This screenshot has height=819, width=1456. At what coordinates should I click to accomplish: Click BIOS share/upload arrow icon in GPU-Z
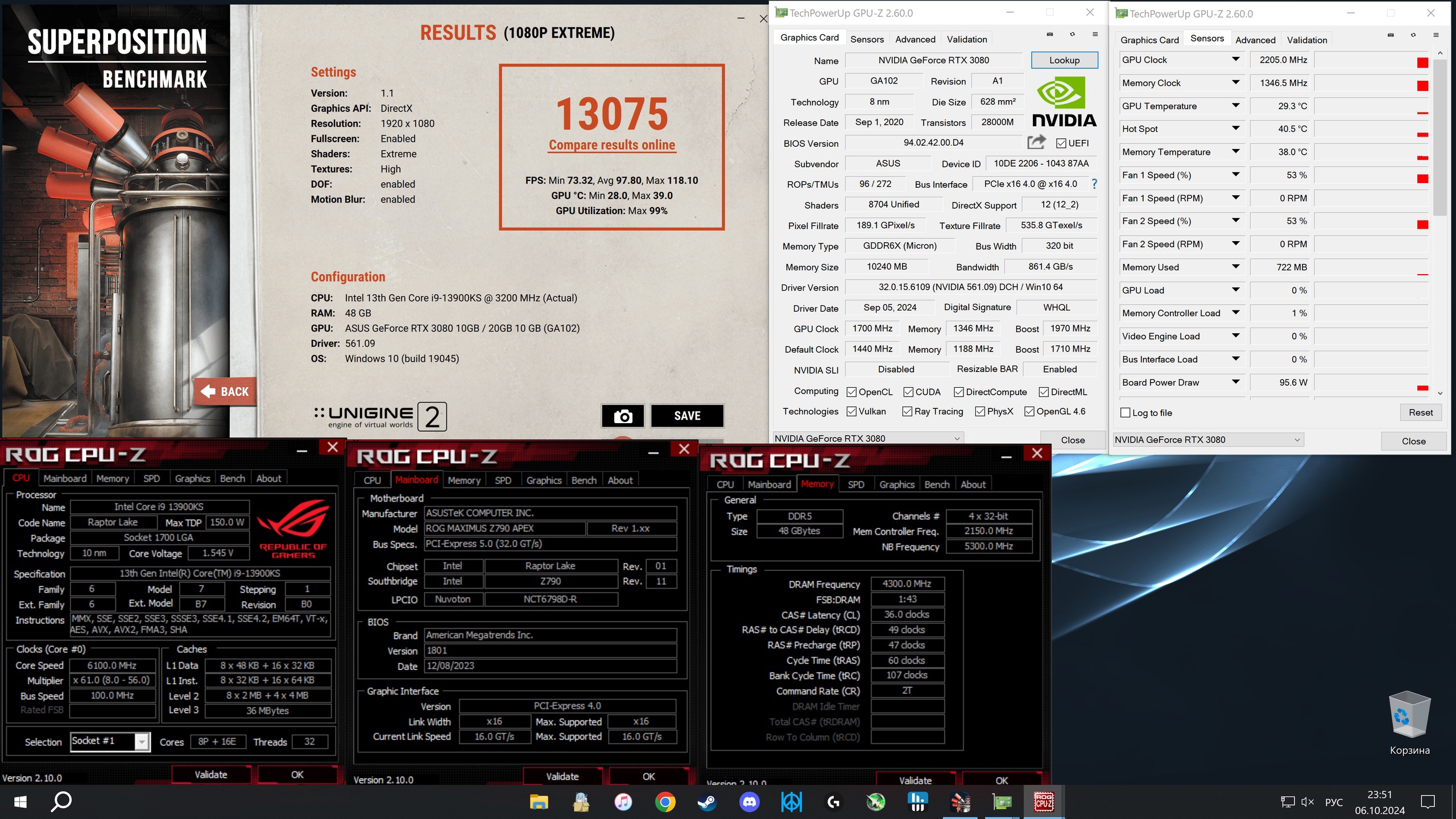(1036, 142)
